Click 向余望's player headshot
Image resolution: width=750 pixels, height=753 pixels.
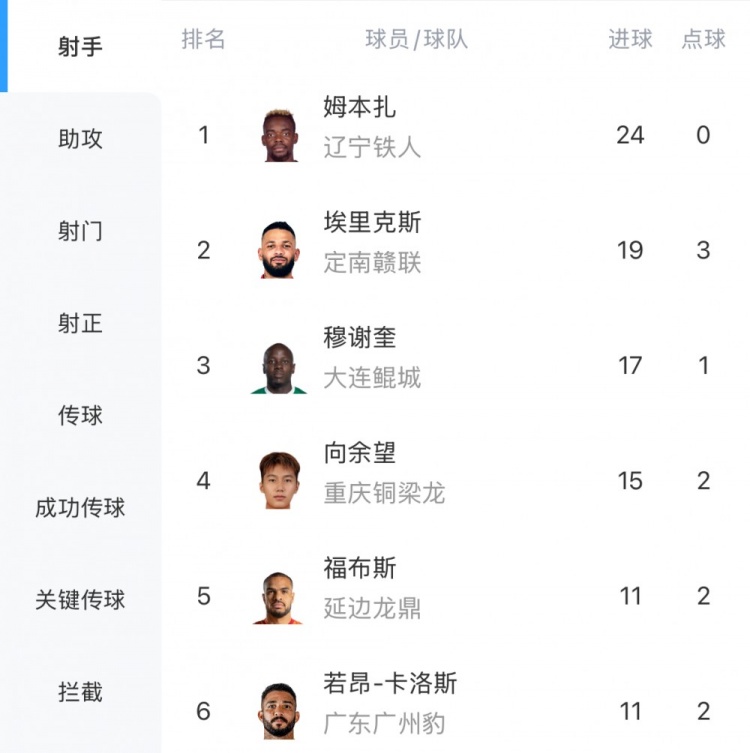pyautogui.click(x=279, y=481)
